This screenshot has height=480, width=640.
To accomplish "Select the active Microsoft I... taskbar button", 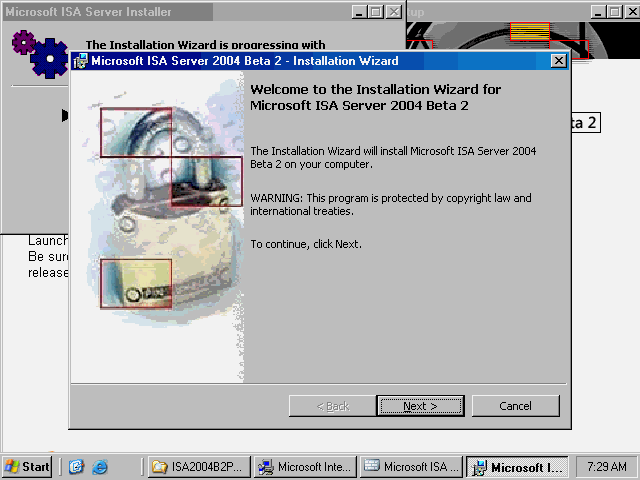I will pos(517,467).
